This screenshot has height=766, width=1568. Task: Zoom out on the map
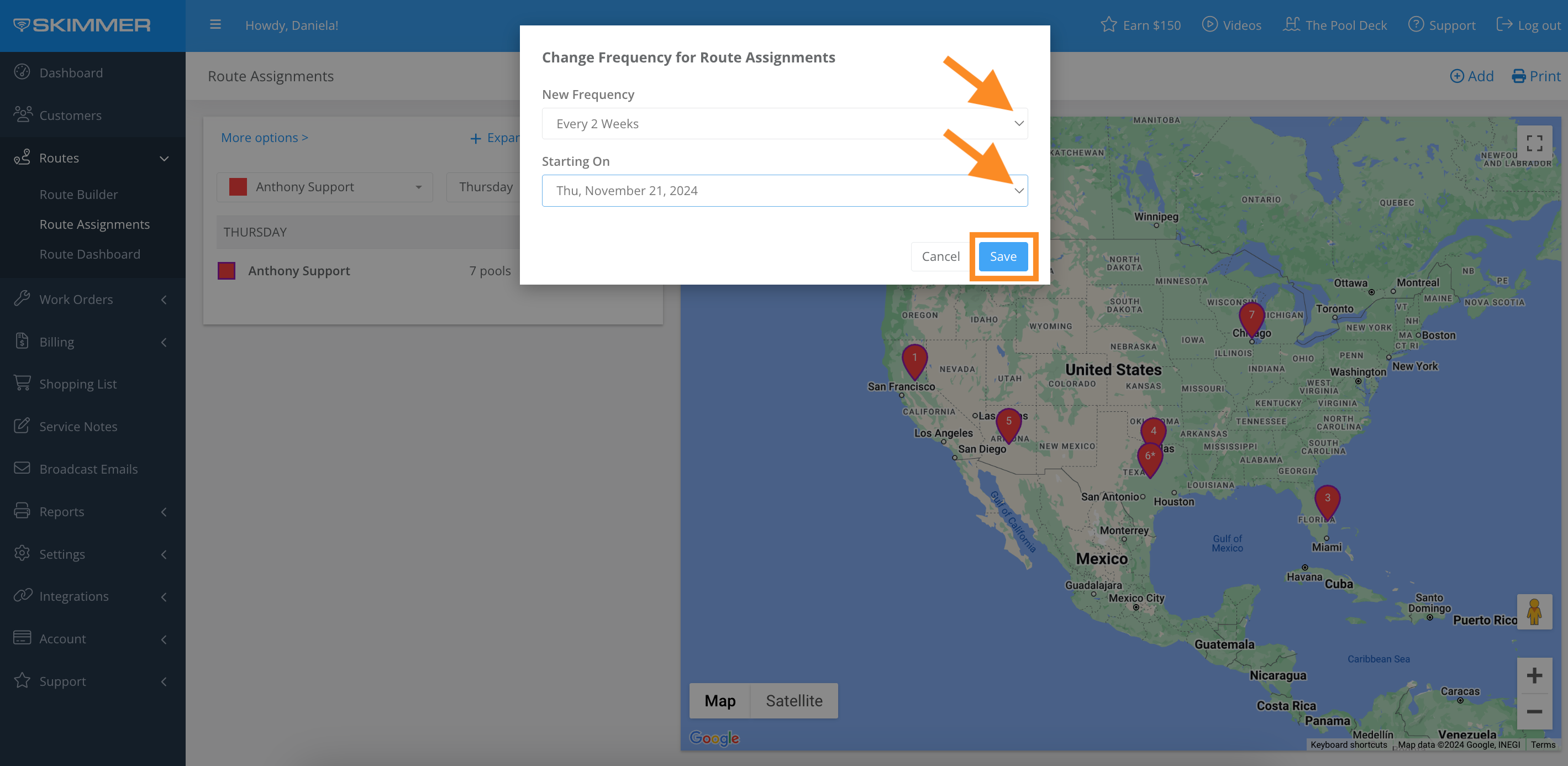coord(1534,711)
